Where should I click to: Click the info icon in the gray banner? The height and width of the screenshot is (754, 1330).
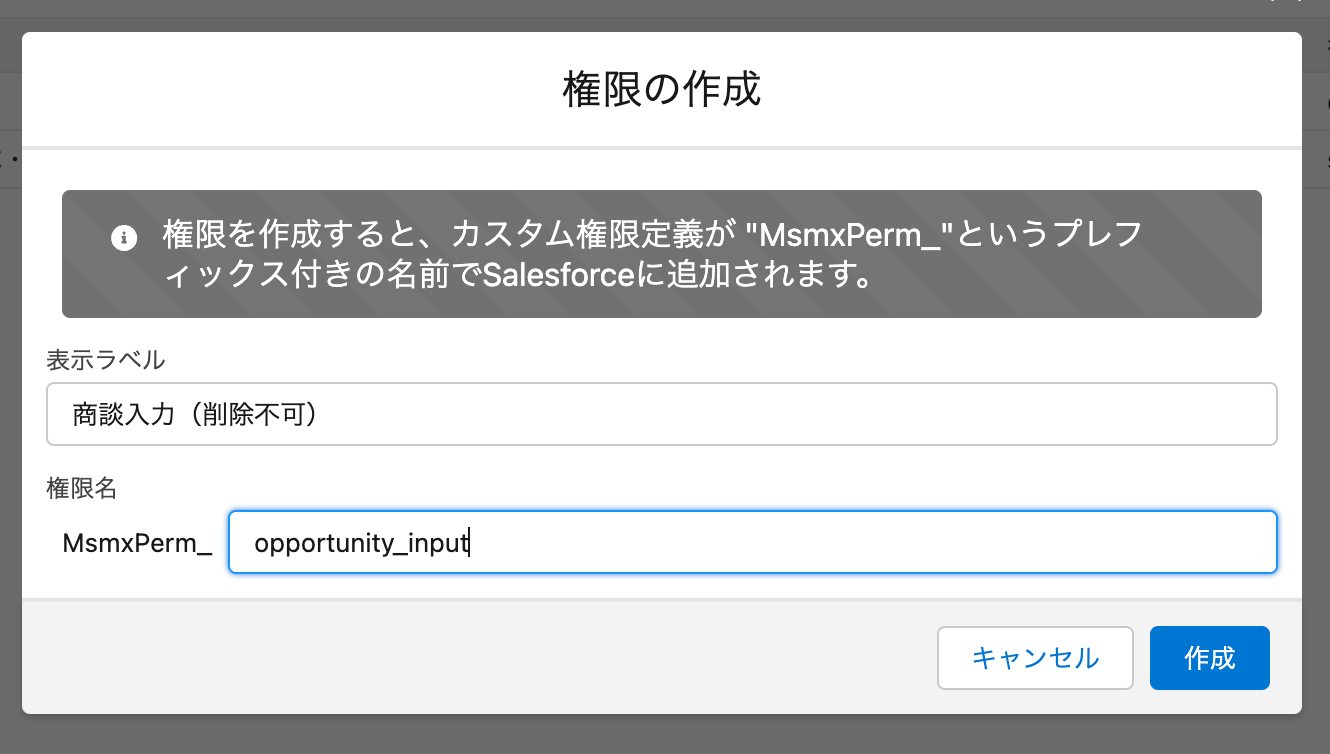point(124,238)
